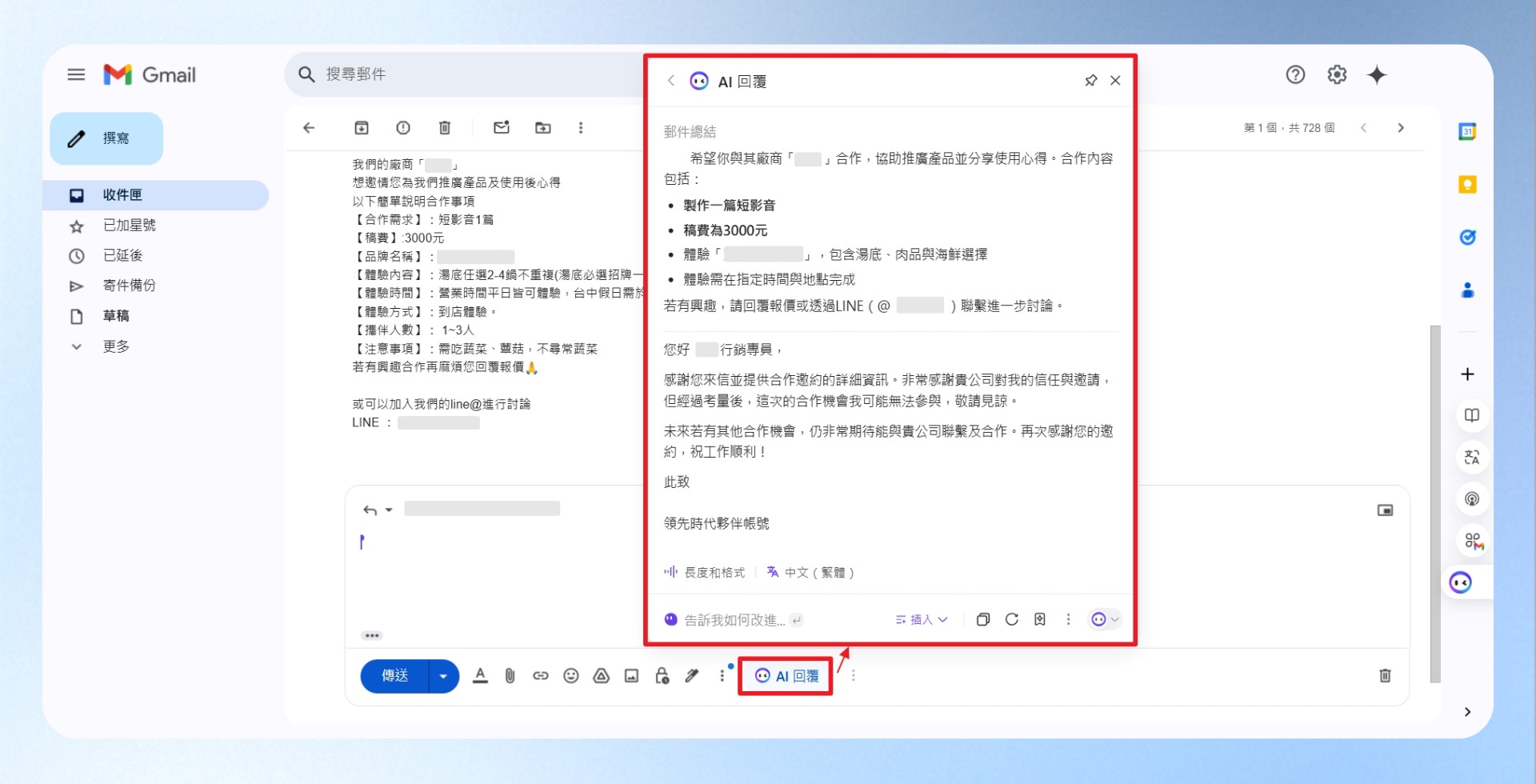Insert an emoji in the reply
This screenshot has width=1536, height=784.
pos(571,676)
